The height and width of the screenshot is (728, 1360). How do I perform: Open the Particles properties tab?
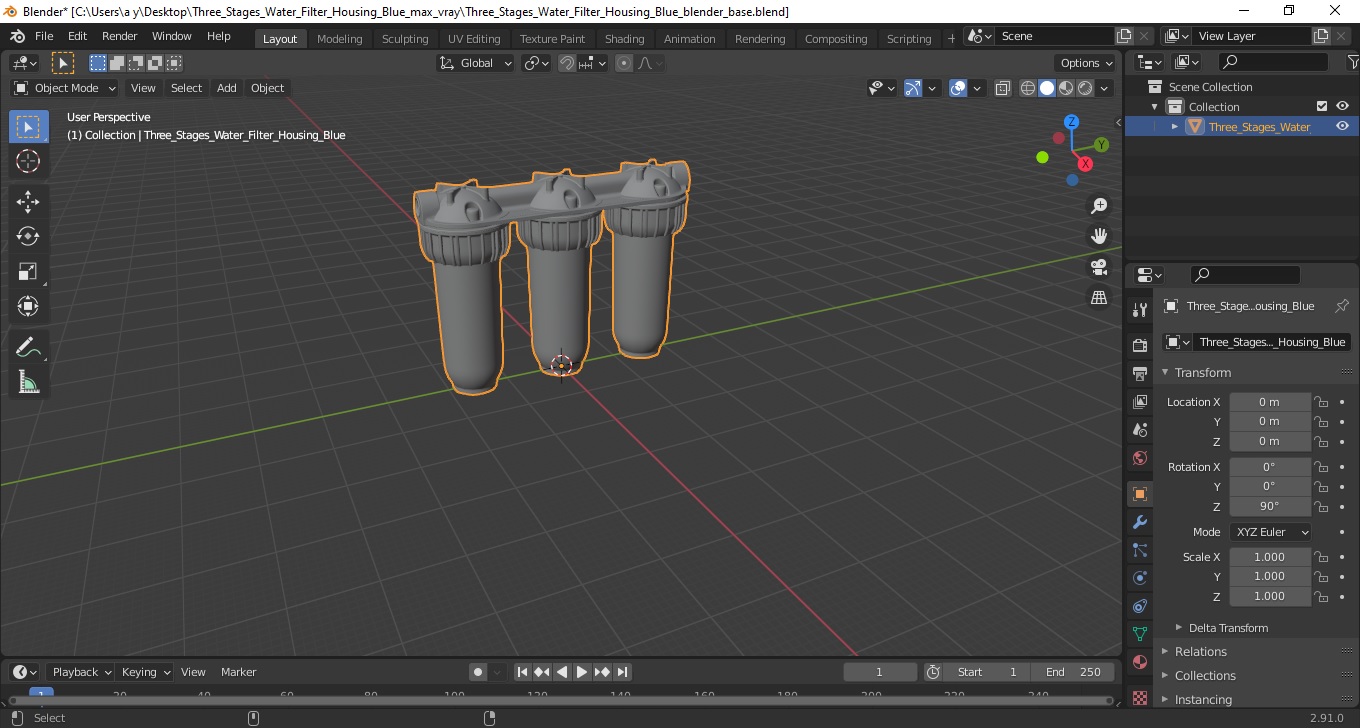click(1139, 550)
